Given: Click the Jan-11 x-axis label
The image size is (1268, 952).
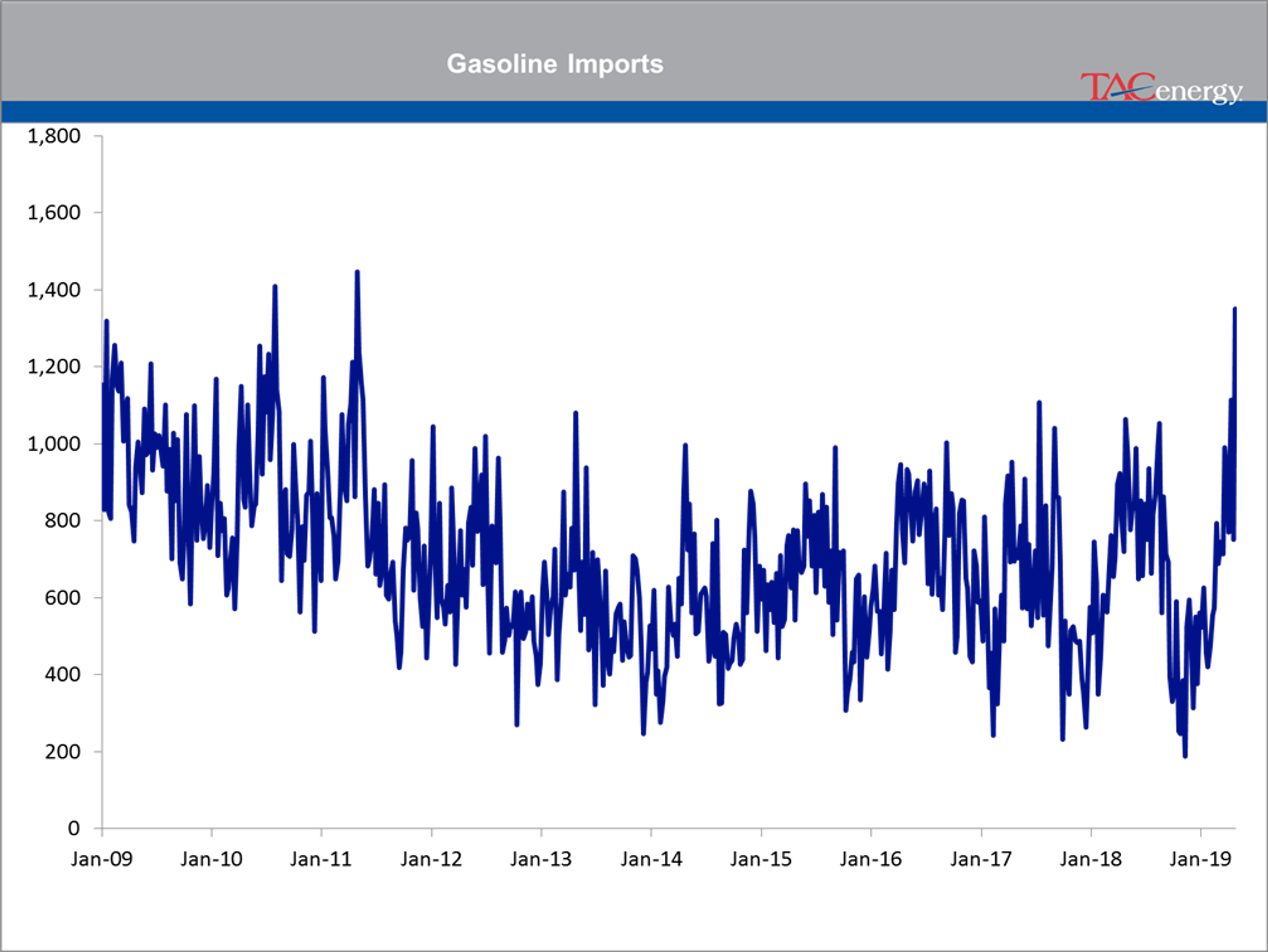Looking at the screenshot, I should tap(321, 859).
